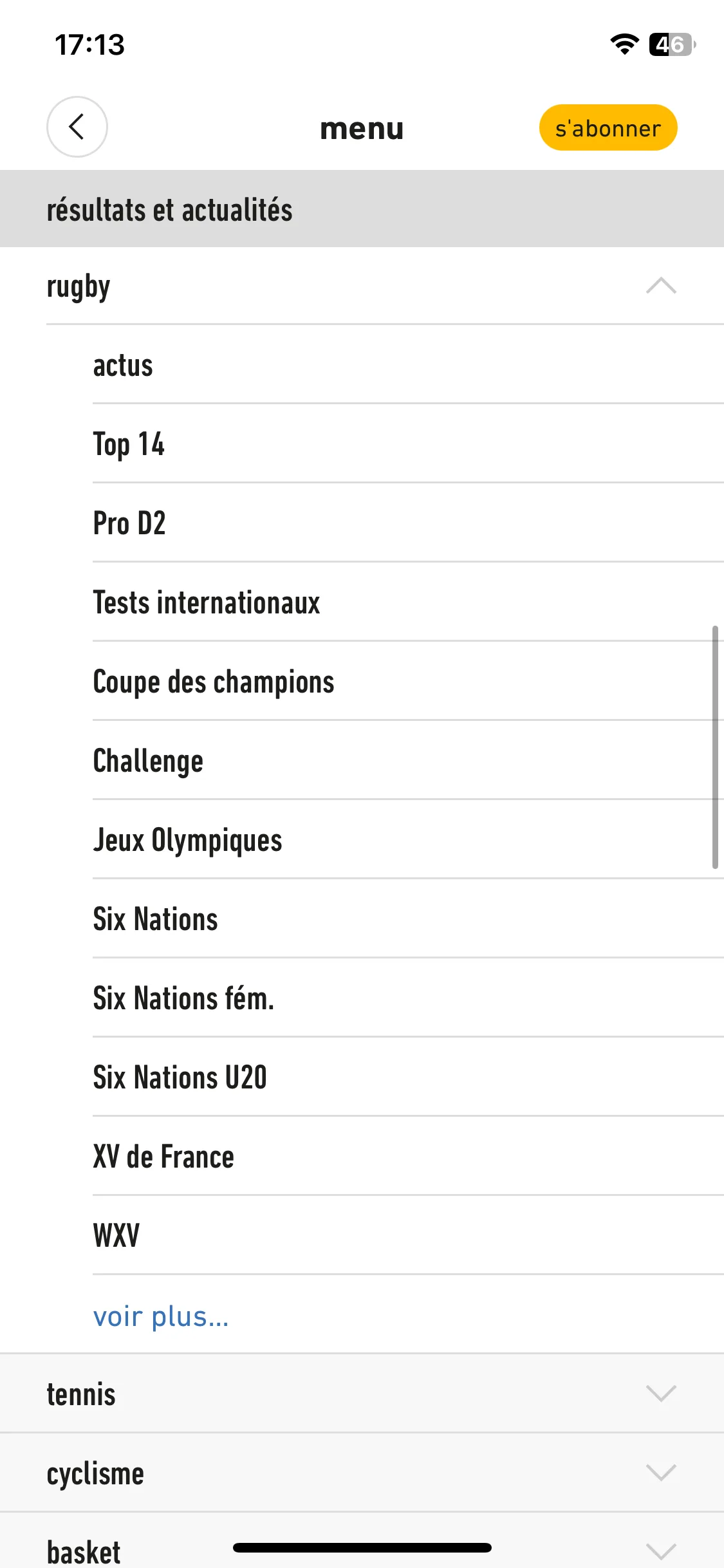Click the s'abonner button
This screenshot has height=1568, width=724.
[608, 127]
